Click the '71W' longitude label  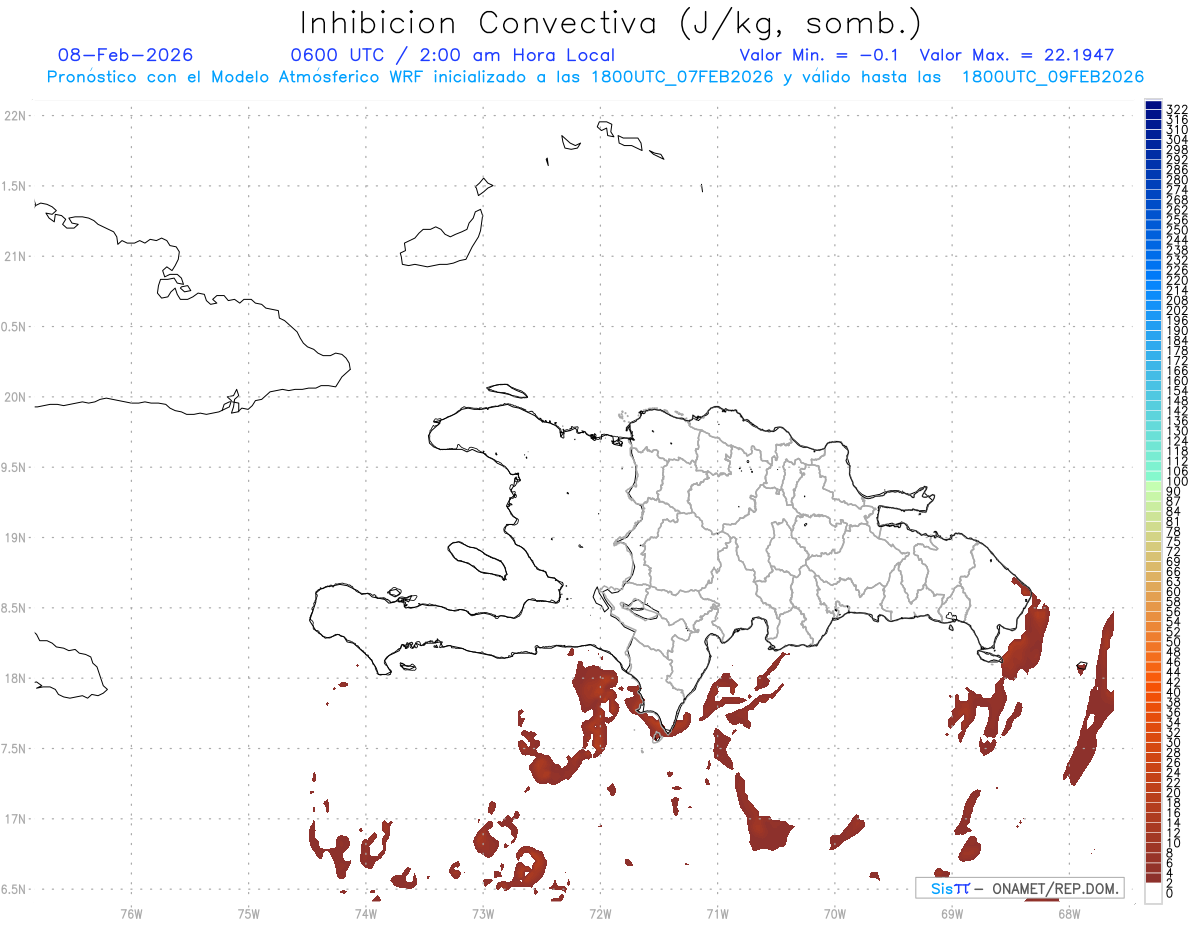point(717,914)
